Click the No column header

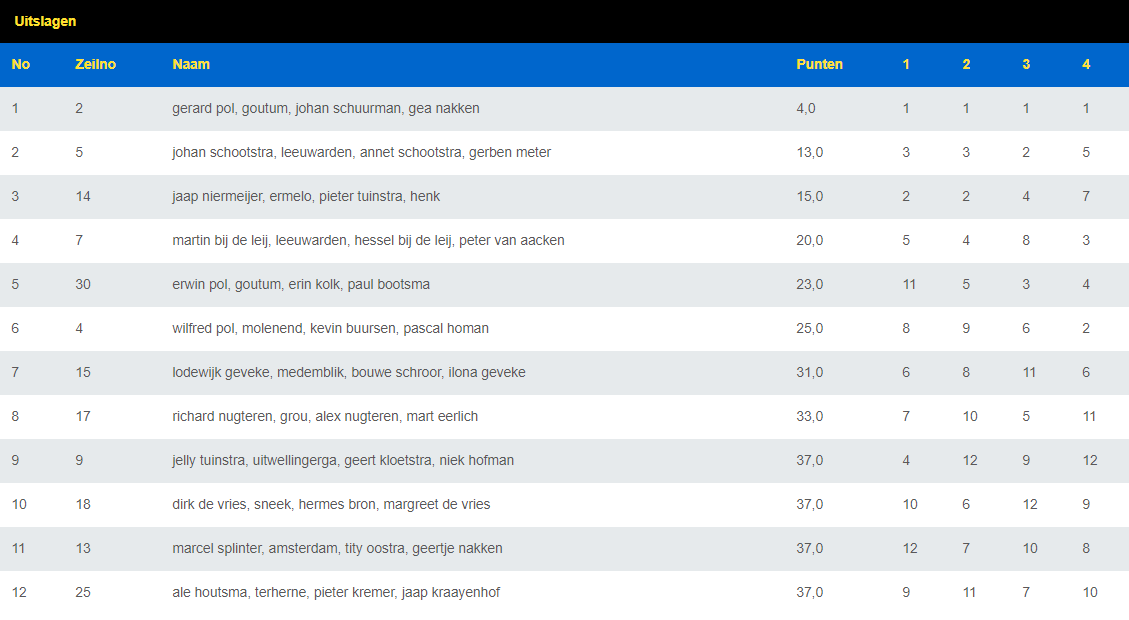[21, 64]
